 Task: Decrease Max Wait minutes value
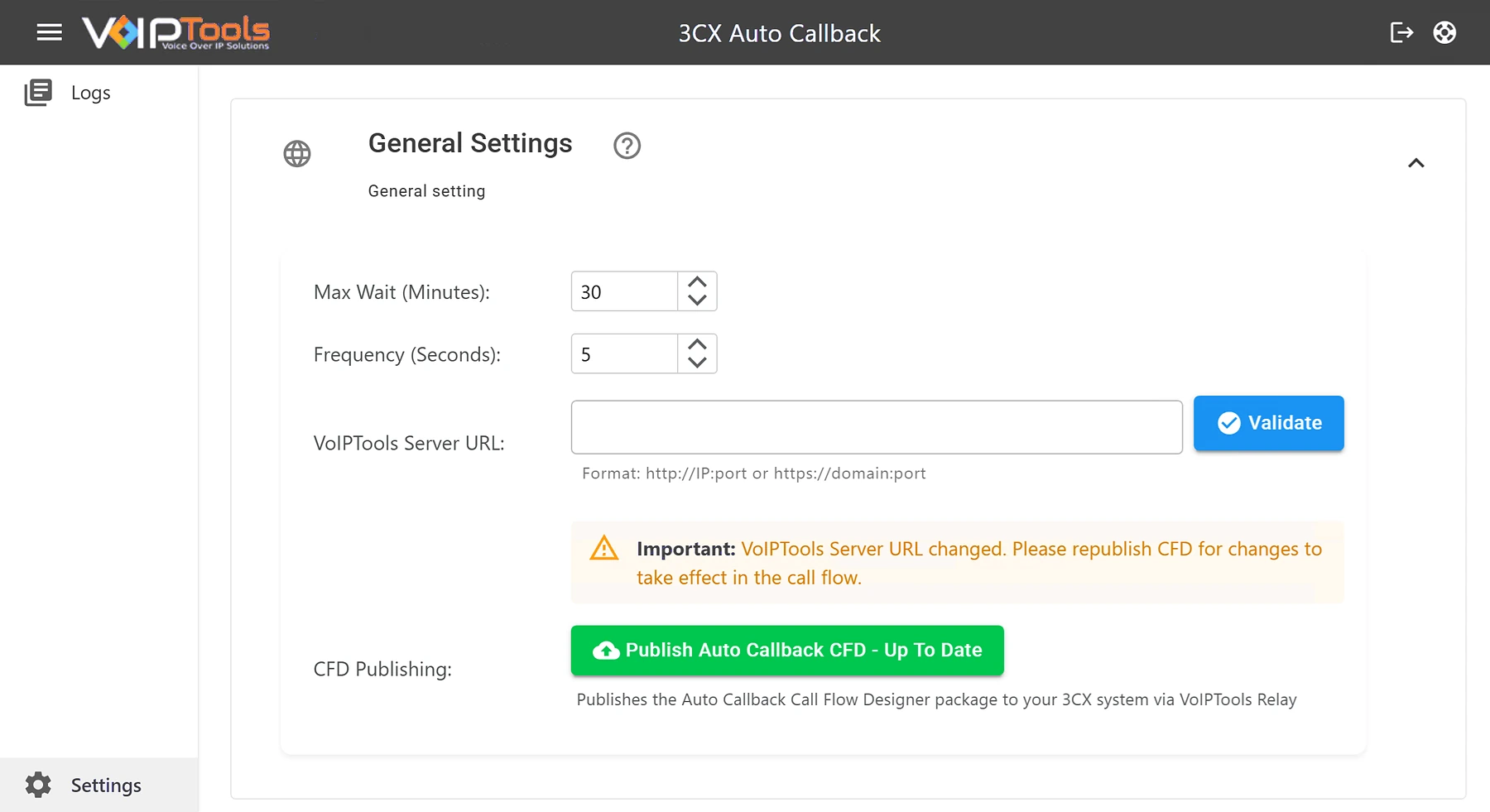[697, 300]
